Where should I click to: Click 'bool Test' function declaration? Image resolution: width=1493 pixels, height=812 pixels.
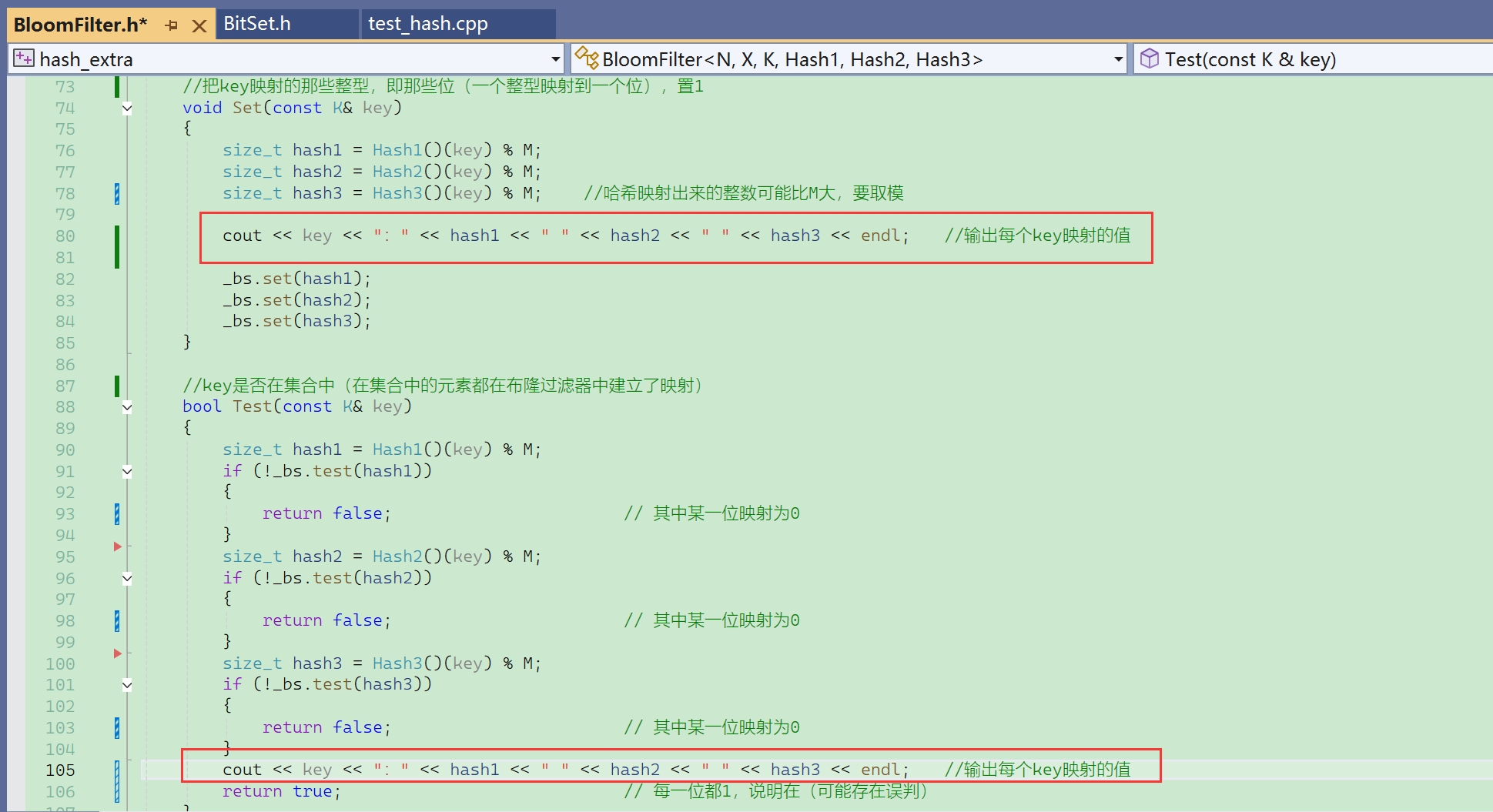pos(297,406)
